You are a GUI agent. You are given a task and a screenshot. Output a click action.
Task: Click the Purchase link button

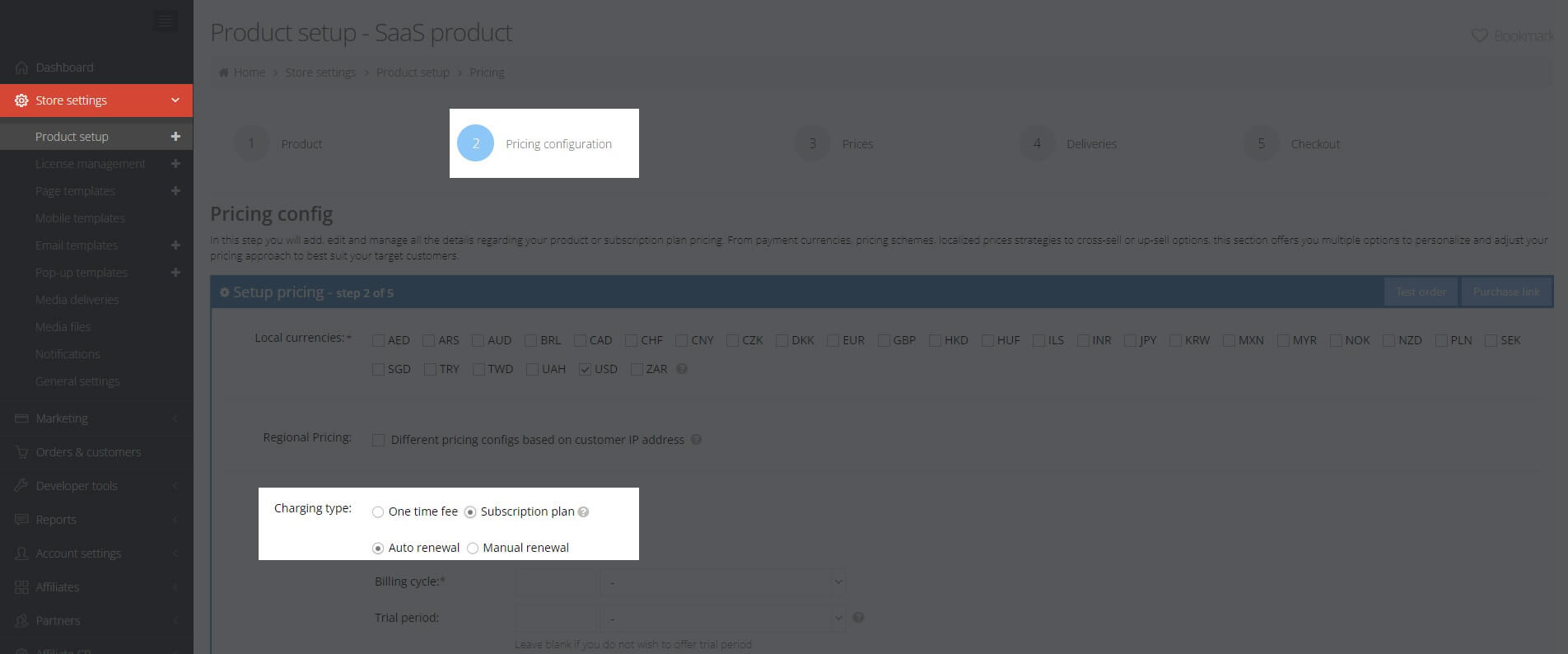pyautogui.click(x=1506, y=292)
